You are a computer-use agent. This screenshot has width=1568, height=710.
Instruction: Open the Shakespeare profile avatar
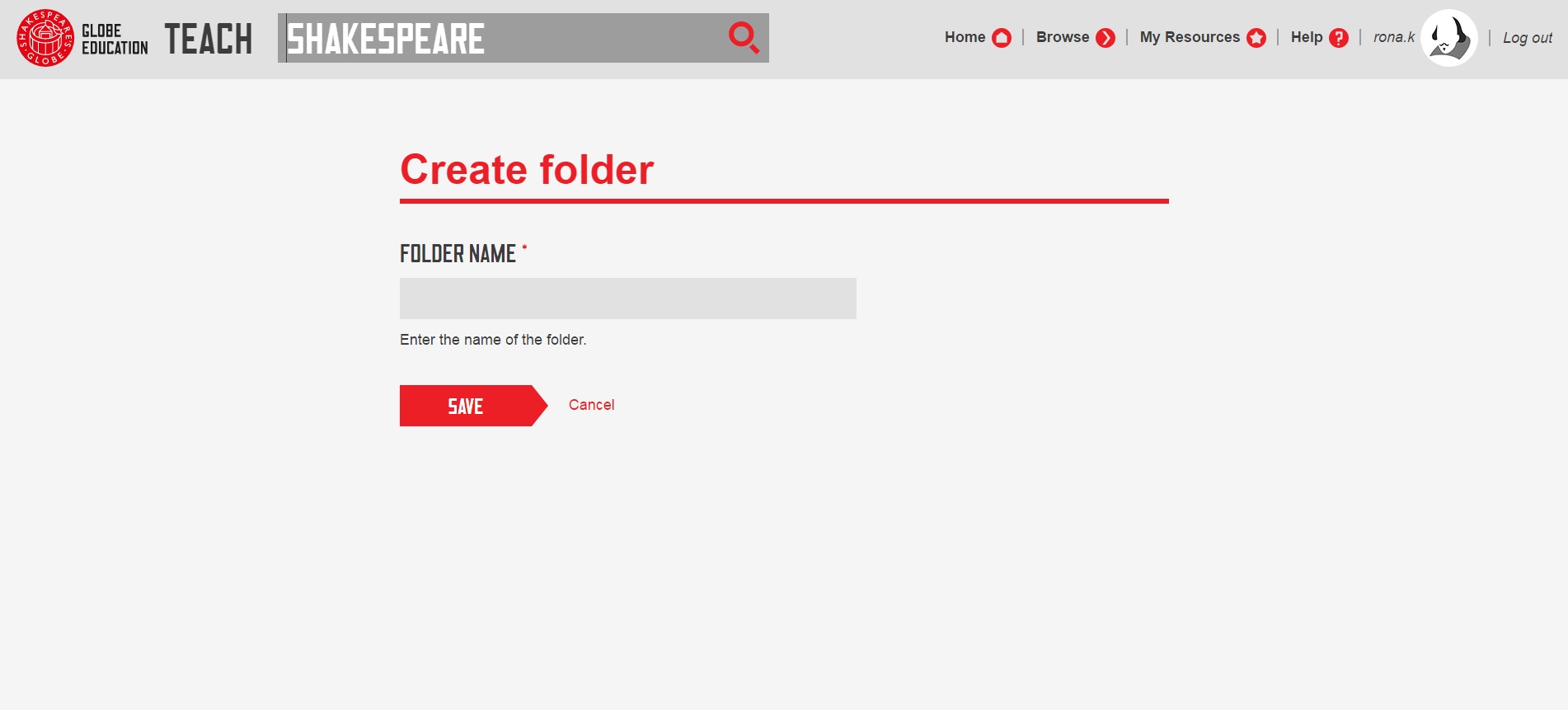(x=1448, y=38)
